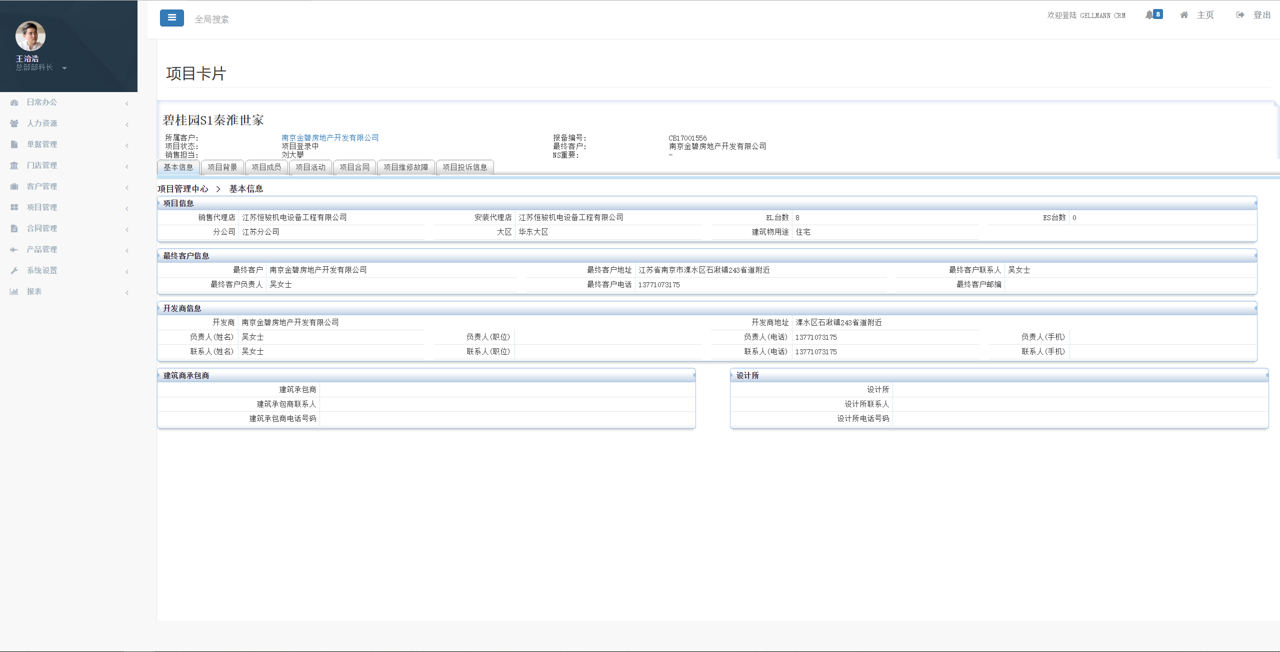Open 南京金磐房地产开发有限公司 customer link
The image size is (1280, 652).
[x=330, y=138]
